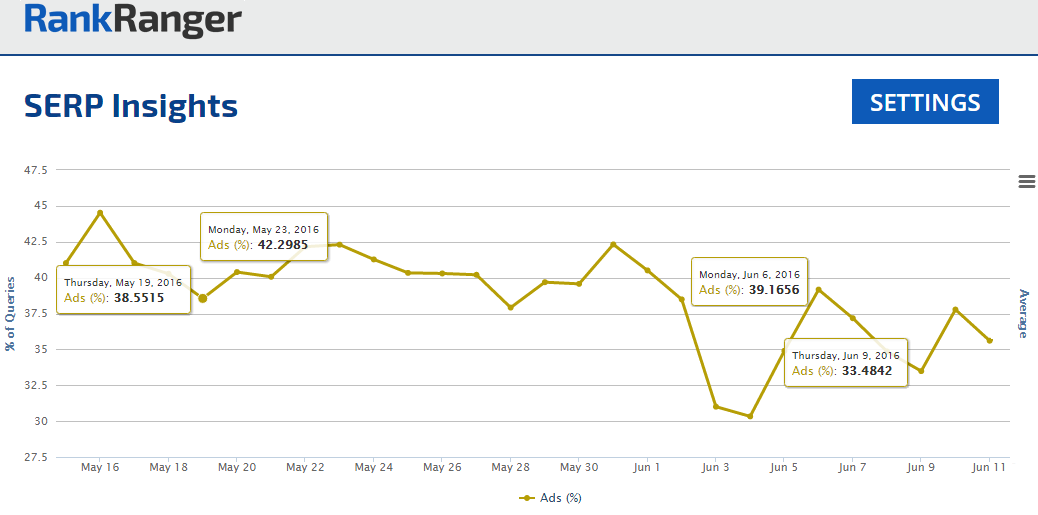Click the May 28 data point dip
The image size is (1038, 515).
click(510, 308)
